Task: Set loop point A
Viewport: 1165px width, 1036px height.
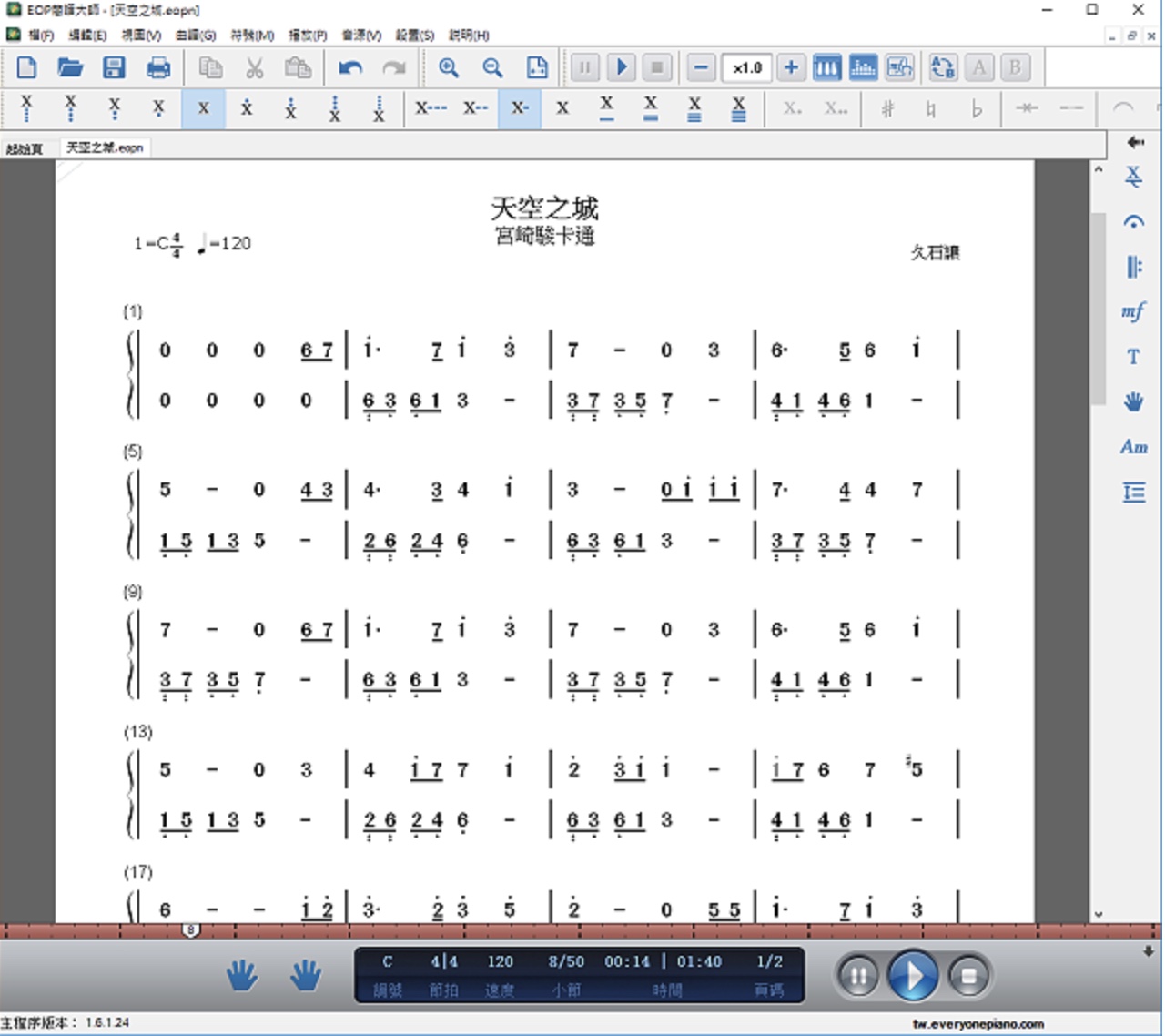Action: coord(979,67)
